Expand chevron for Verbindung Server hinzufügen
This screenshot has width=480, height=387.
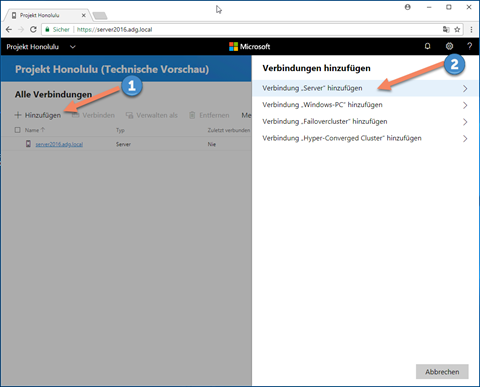pos(465,88)
